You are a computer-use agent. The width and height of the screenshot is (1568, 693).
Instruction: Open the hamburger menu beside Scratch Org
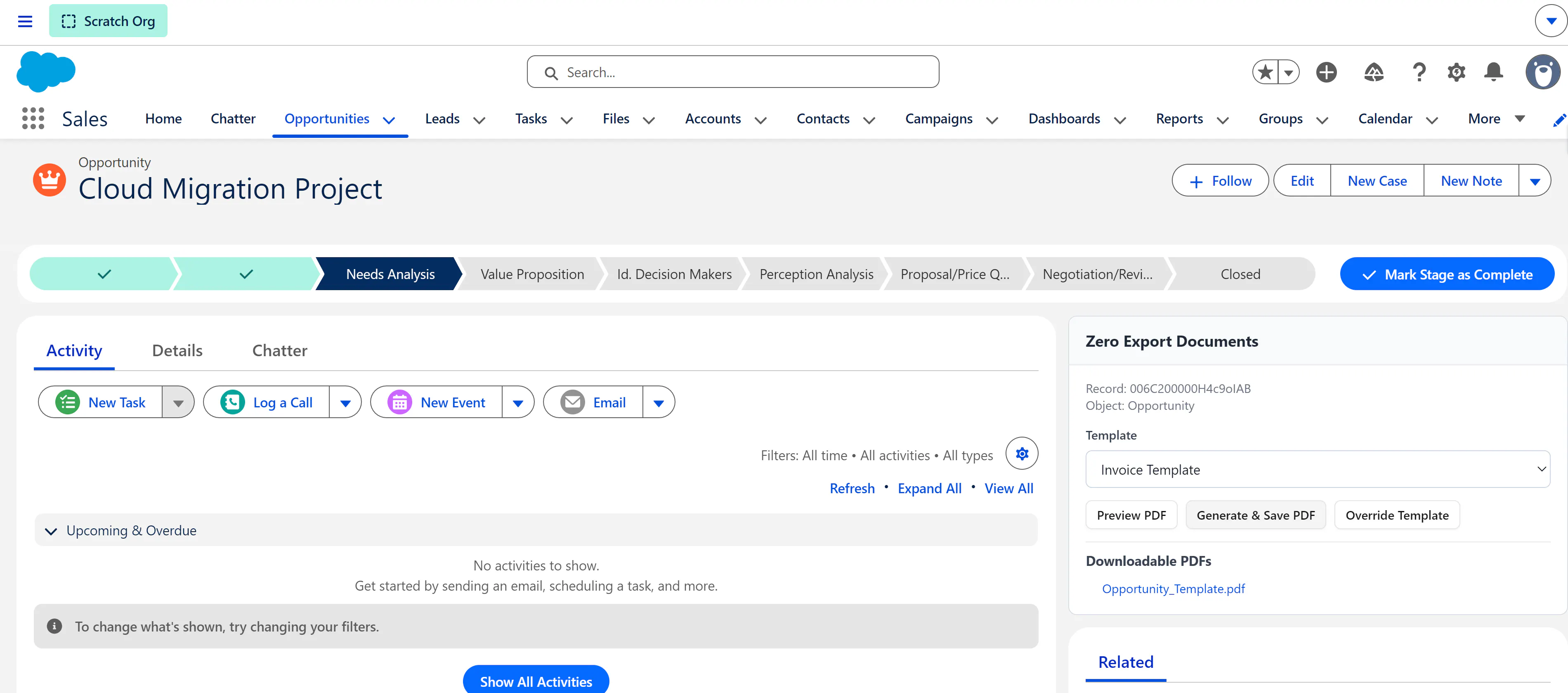(25, 21)
